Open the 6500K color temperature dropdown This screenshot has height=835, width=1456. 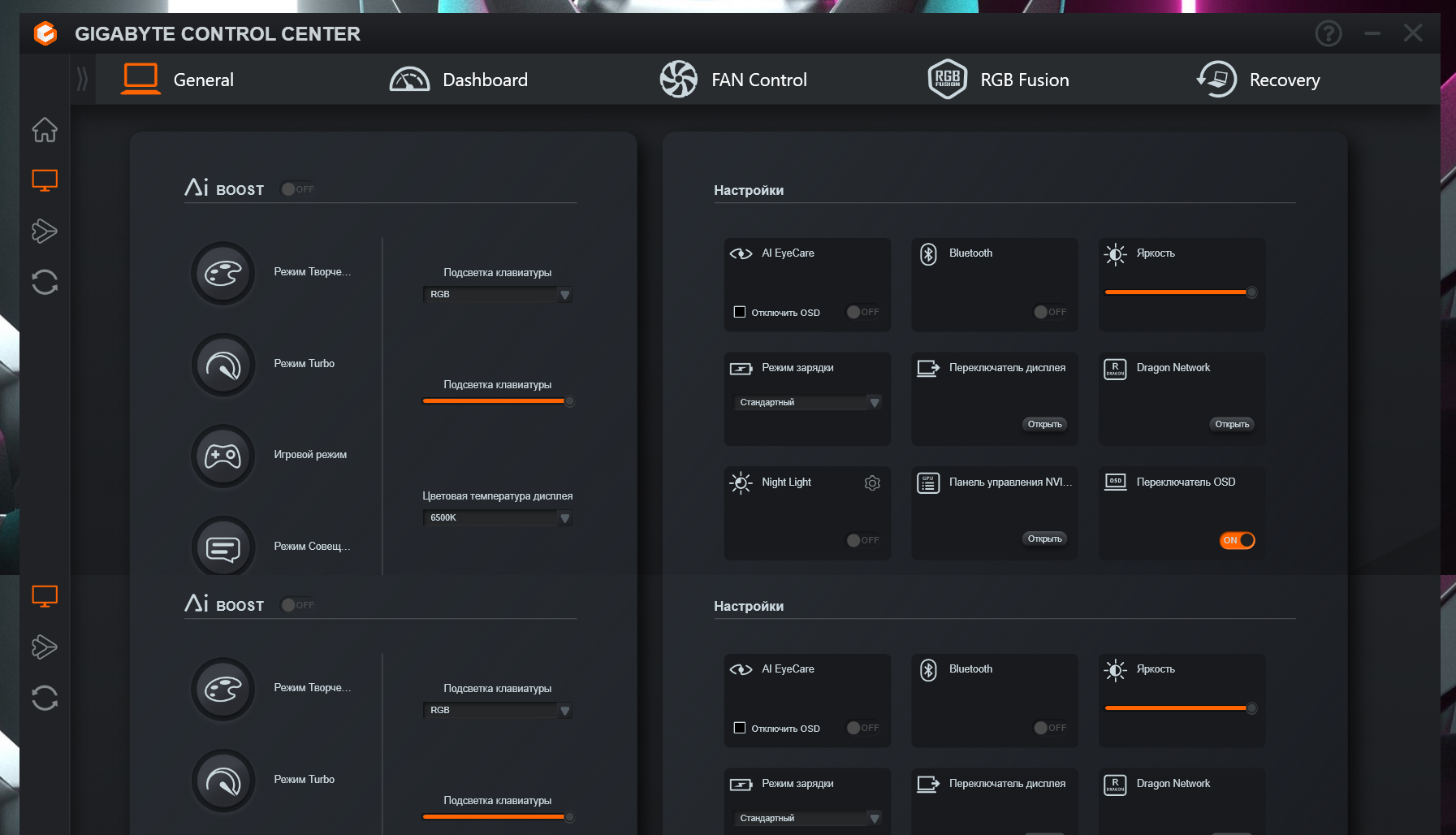497,518
